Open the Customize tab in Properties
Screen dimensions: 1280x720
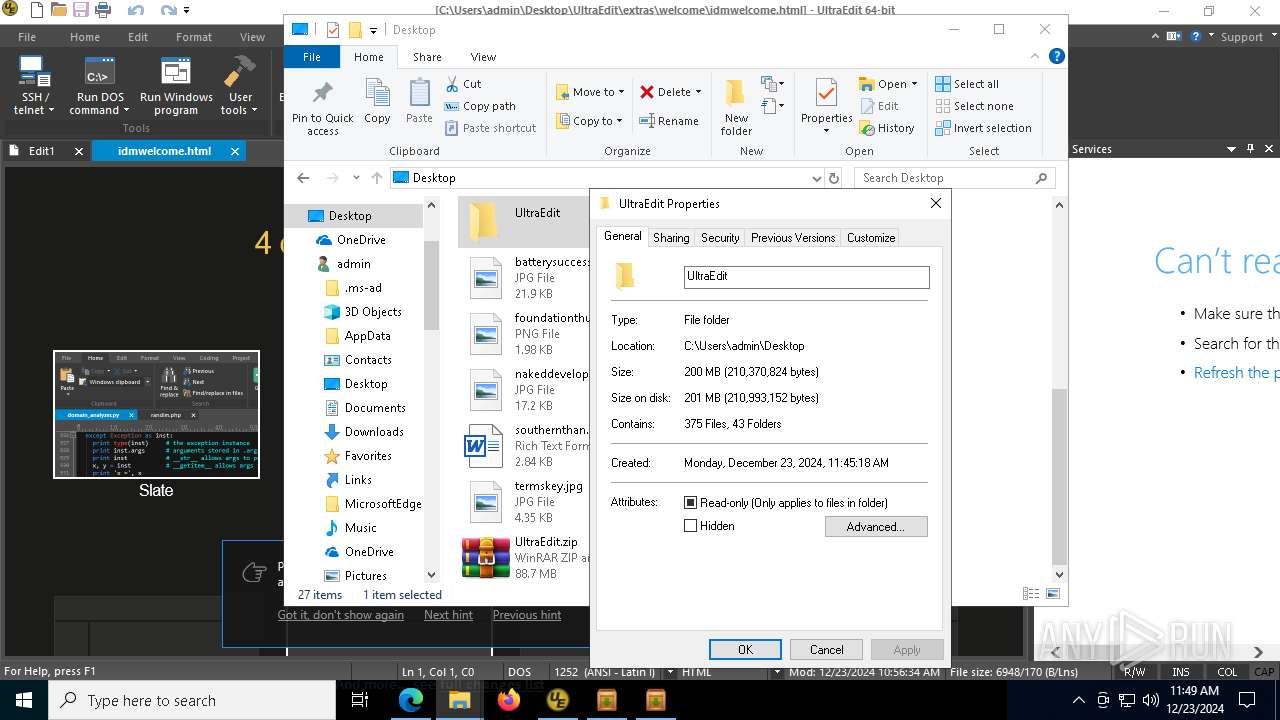coord(871,238)
